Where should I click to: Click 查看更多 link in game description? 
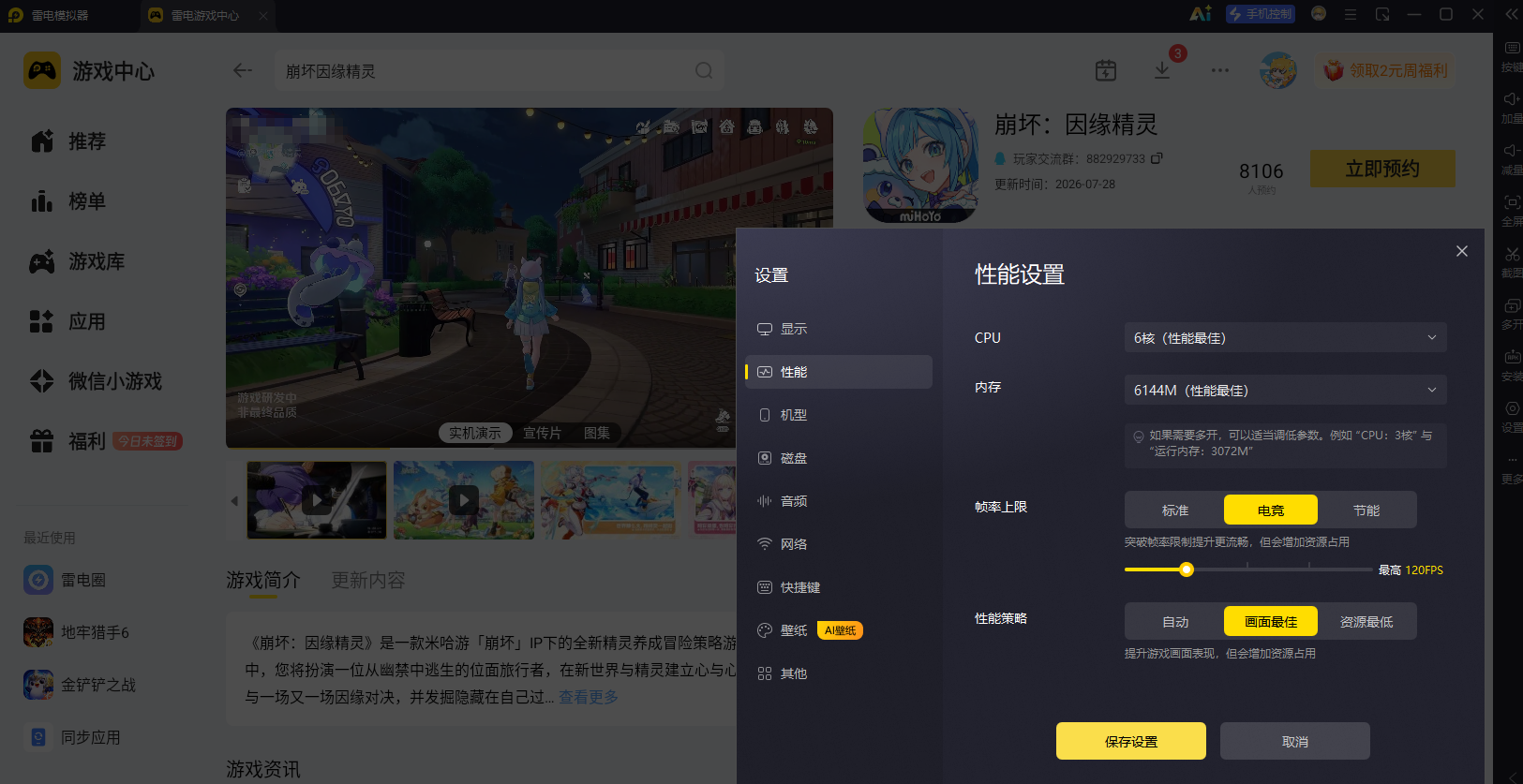tap(589, 697)
